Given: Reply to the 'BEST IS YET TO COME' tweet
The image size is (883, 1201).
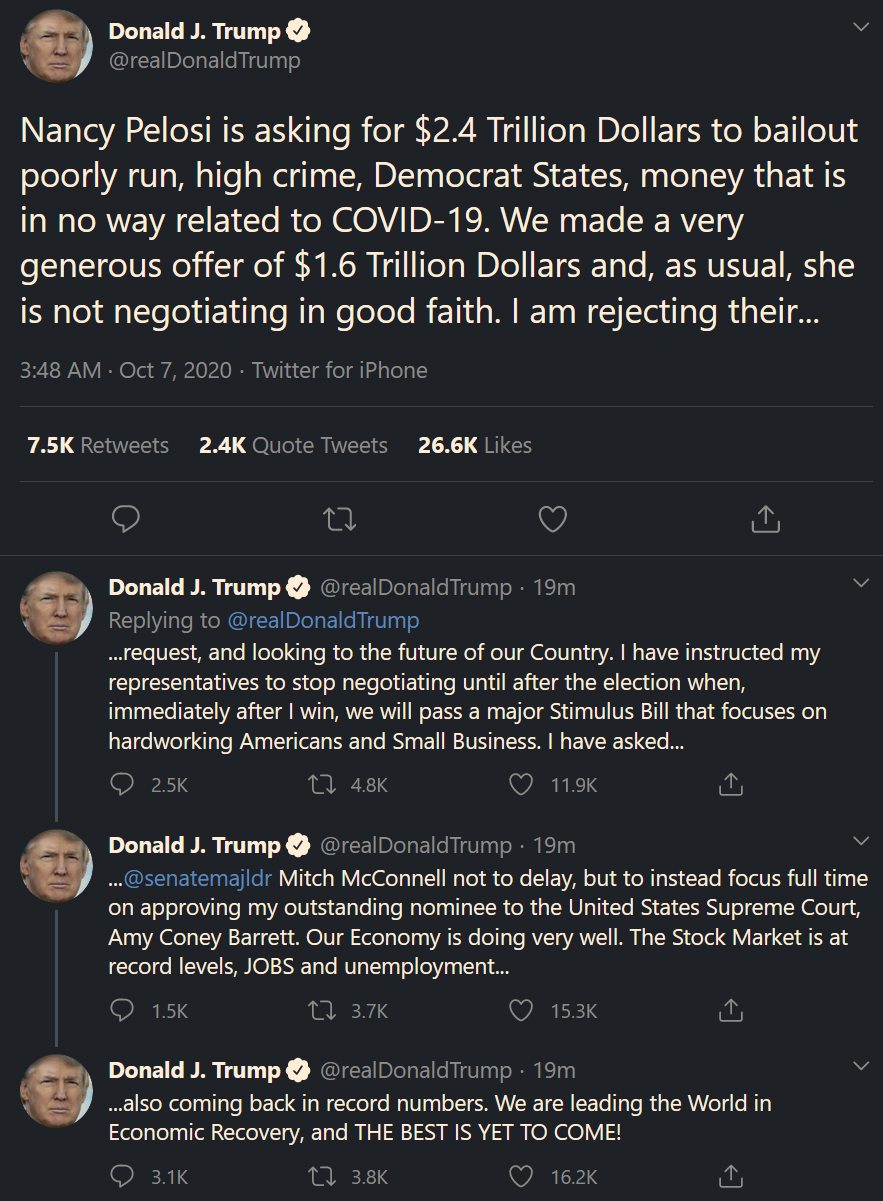Looking at the screenshot, I should tap(125, 1176).
